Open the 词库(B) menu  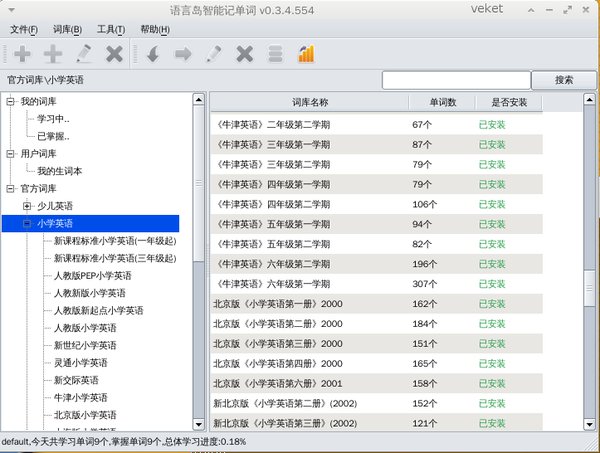tap(67, 29)
